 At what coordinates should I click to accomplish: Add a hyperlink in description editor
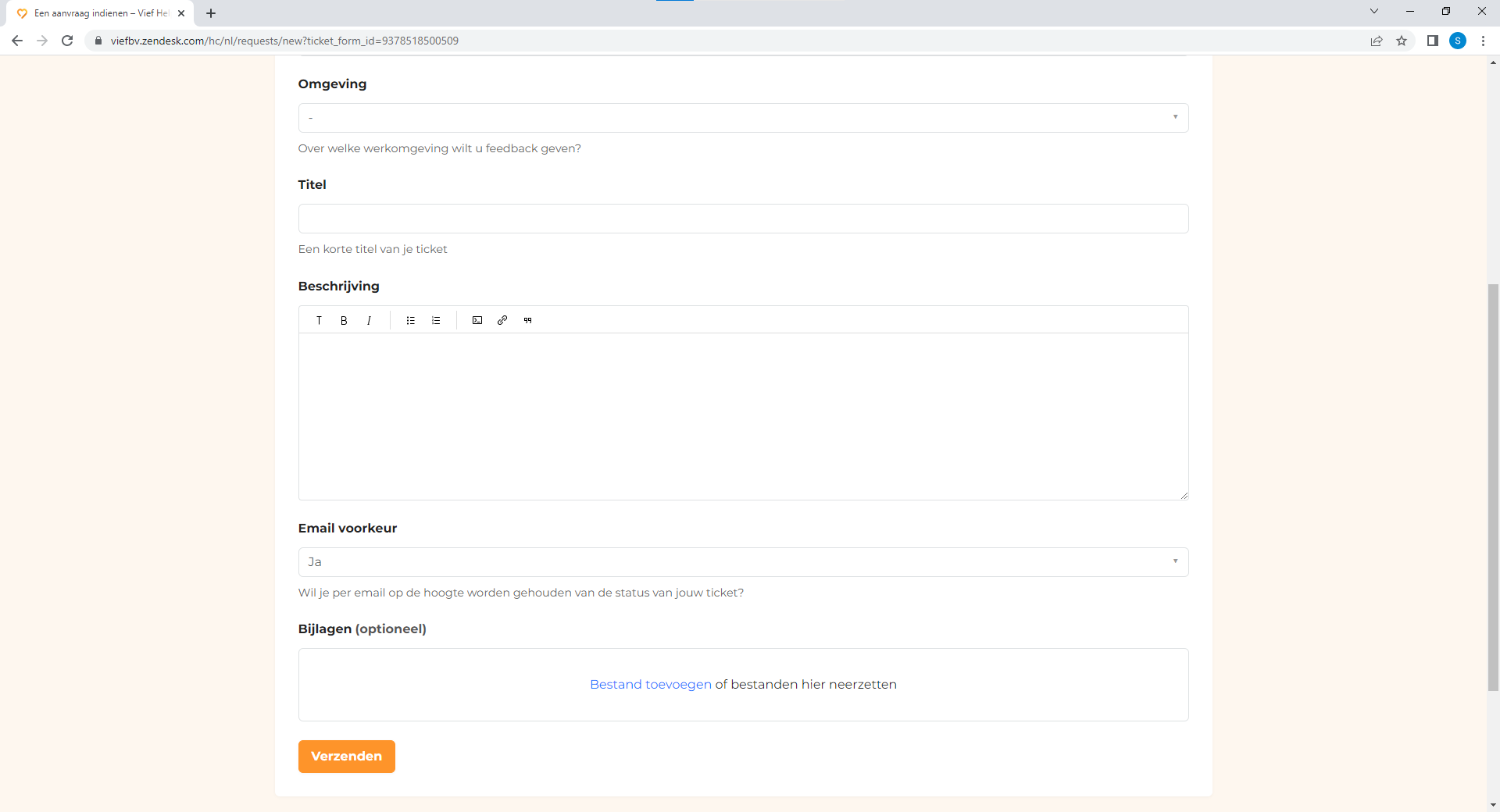coord(502,320)
